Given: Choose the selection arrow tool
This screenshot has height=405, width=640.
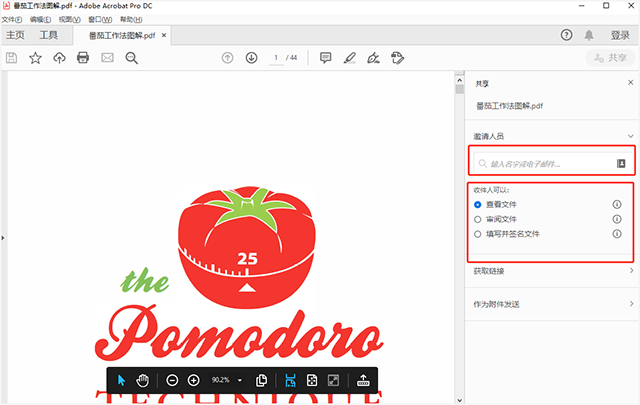Looking at the screenshot, I should click(121, 381).
